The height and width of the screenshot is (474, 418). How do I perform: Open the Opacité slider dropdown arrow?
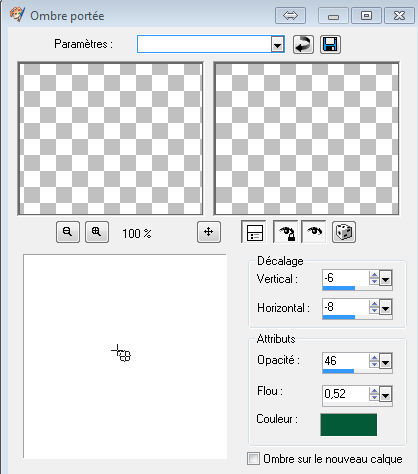(x=386, y=361)
